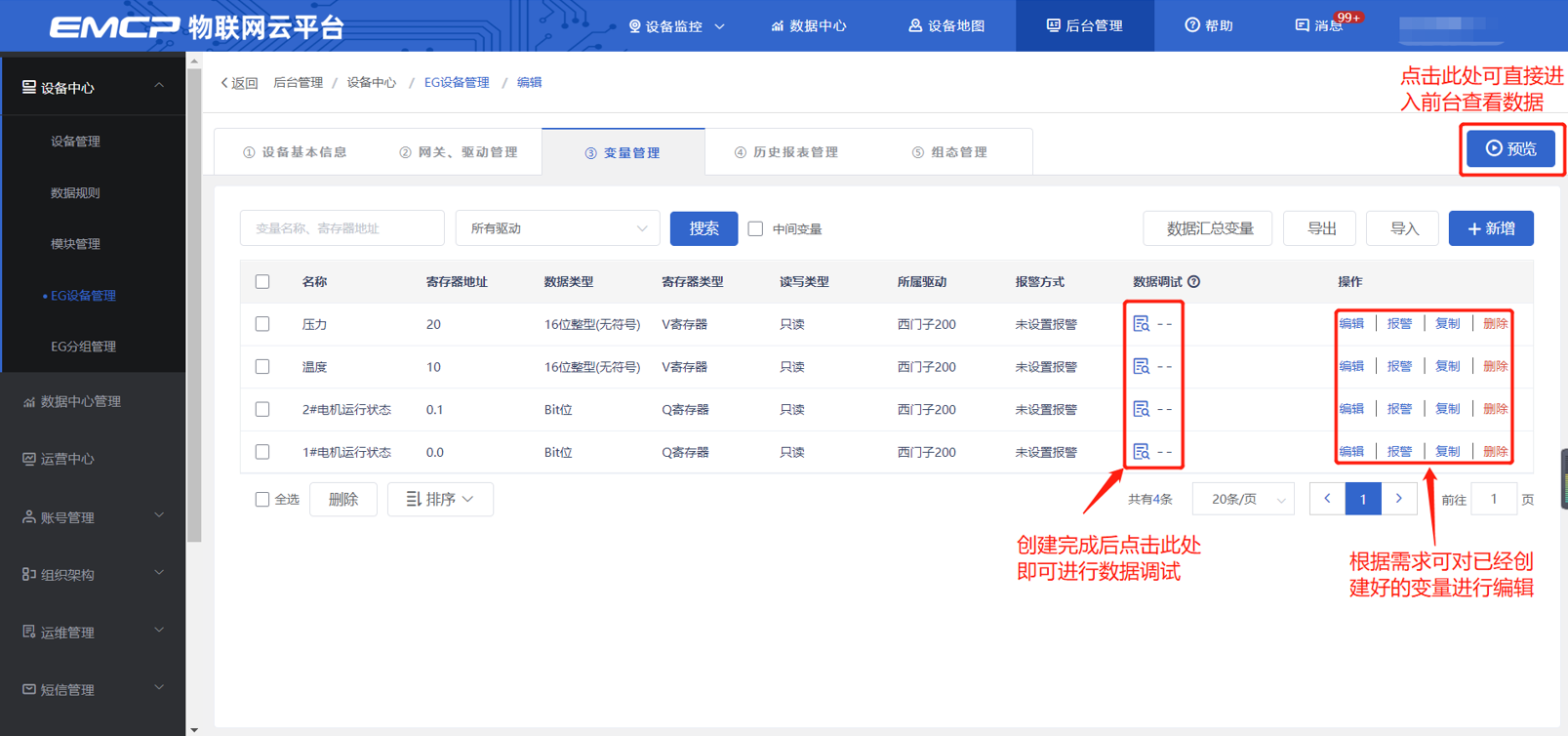Open data debug icon for 温度 row
Viewport: 1568px width, 736px height.
pos(1141,366)
